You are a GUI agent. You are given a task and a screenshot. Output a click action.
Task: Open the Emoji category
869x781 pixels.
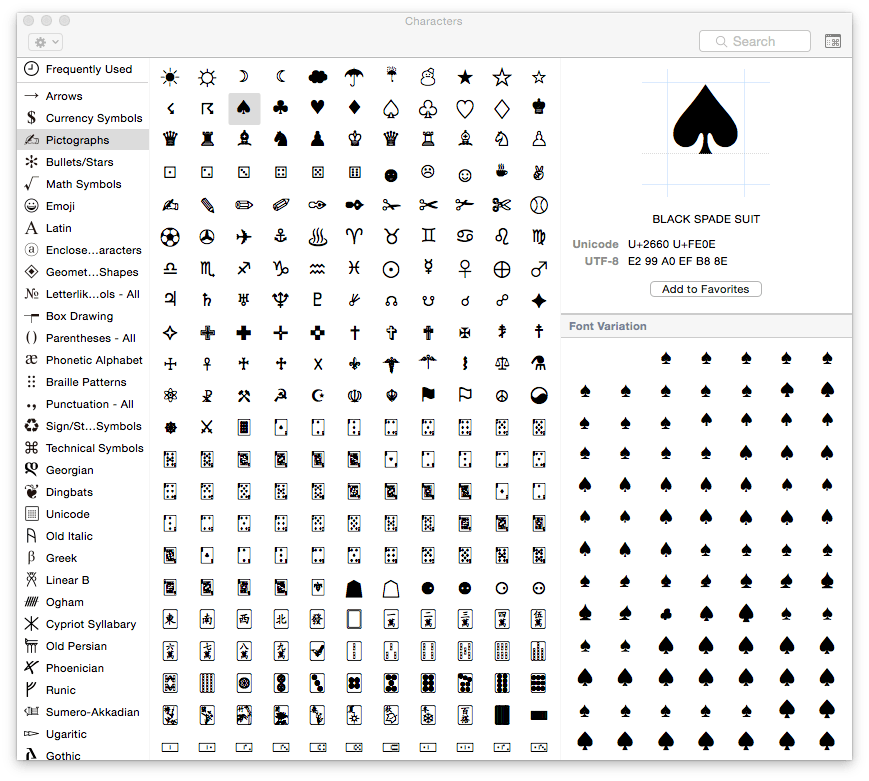(60, 206)
